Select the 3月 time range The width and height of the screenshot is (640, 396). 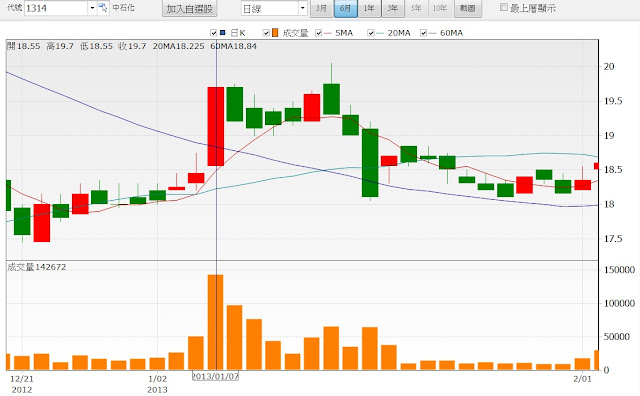(322, 9)
